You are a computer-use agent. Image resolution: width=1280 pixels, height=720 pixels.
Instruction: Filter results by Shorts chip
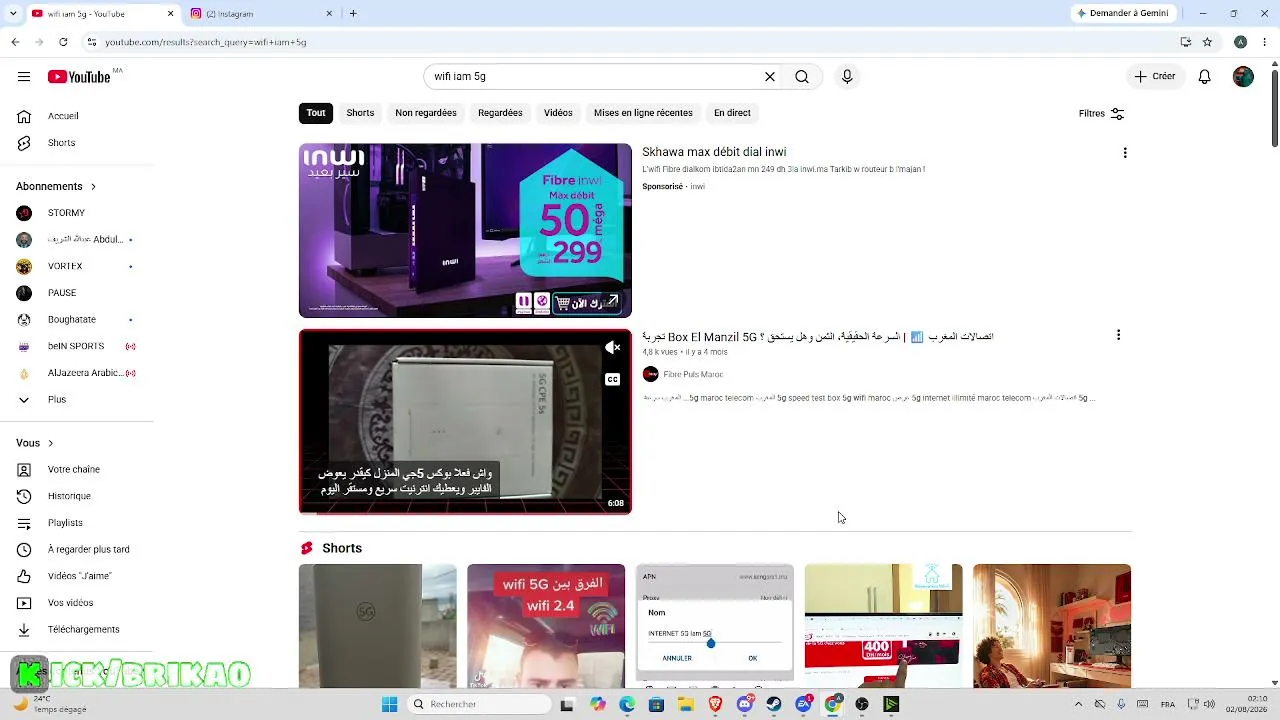pos(360,113)
